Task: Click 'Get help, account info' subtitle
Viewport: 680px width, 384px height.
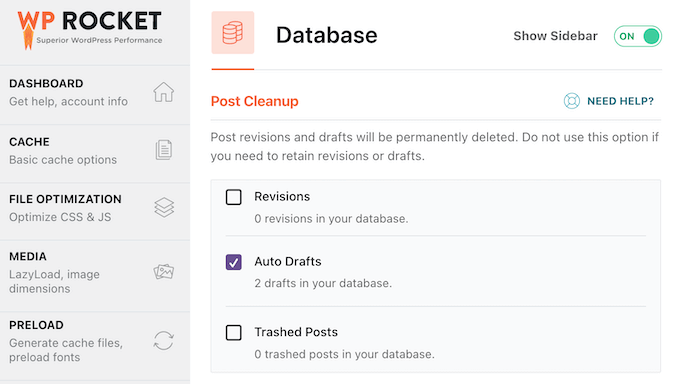Action: [x=69, y=102]
